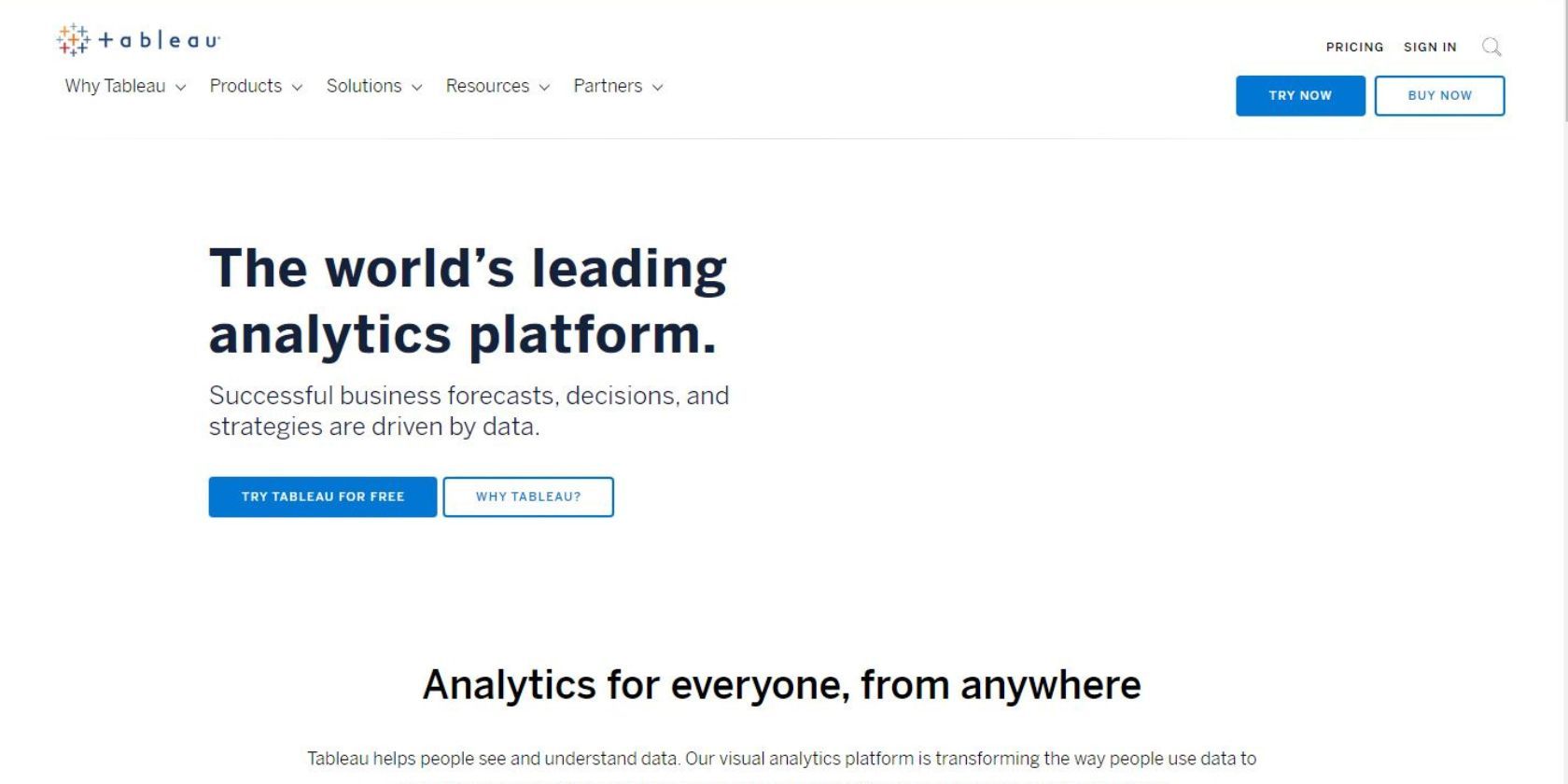Go to the Pricing link

(1354, 47)
